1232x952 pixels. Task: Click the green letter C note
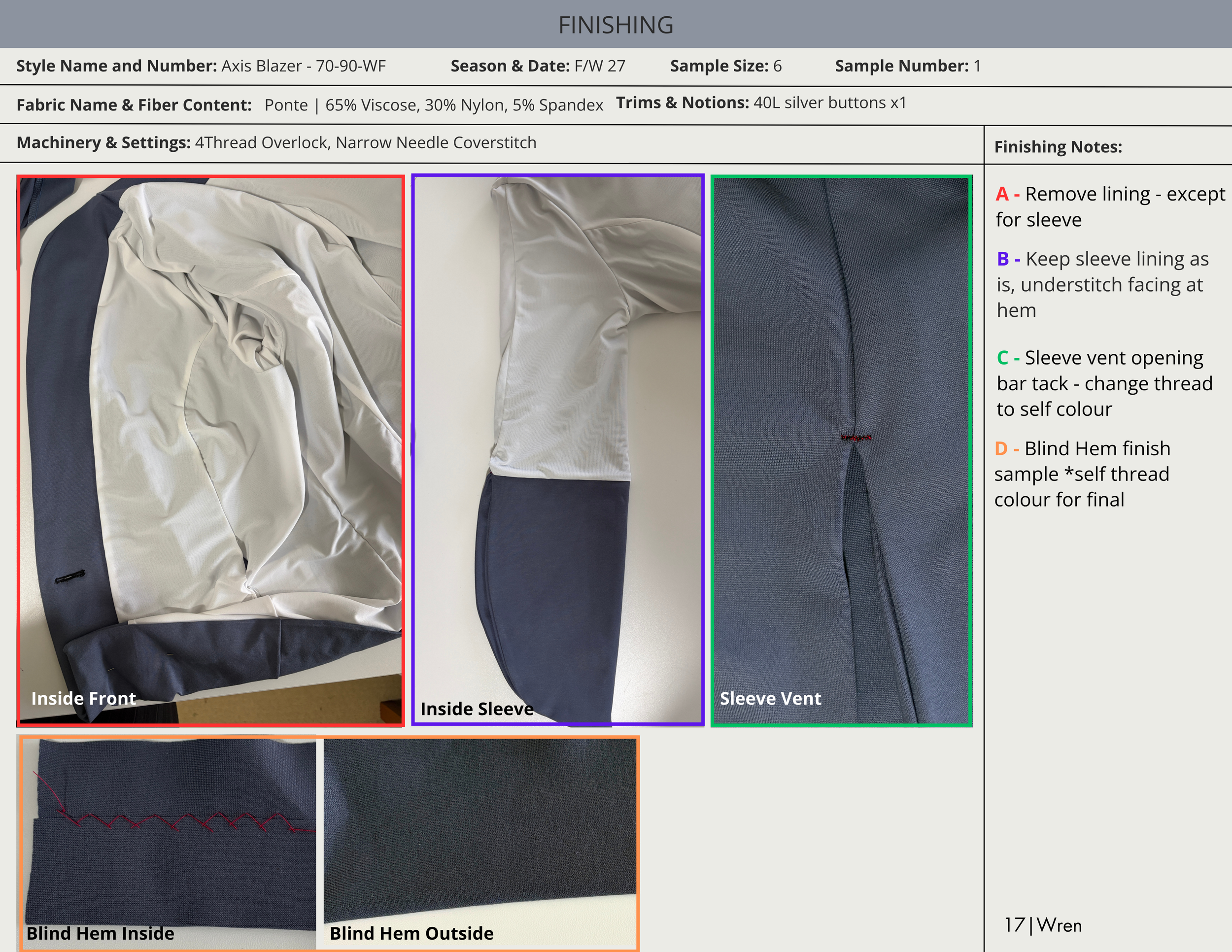pyautogui.click(x=1002, y=358)
